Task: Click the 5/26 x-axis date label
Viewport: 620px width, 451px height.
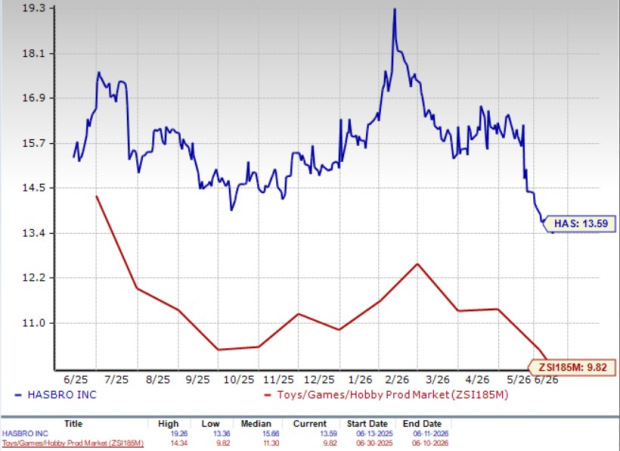Action: click(x=519, y=380)
